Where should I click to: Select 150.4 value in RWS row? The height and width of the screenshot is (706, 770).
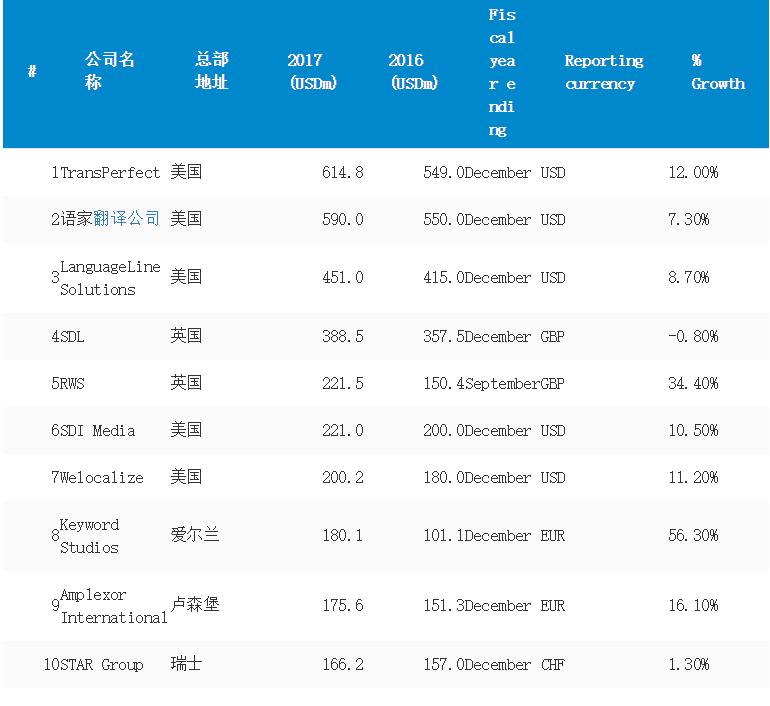[444, 383]
